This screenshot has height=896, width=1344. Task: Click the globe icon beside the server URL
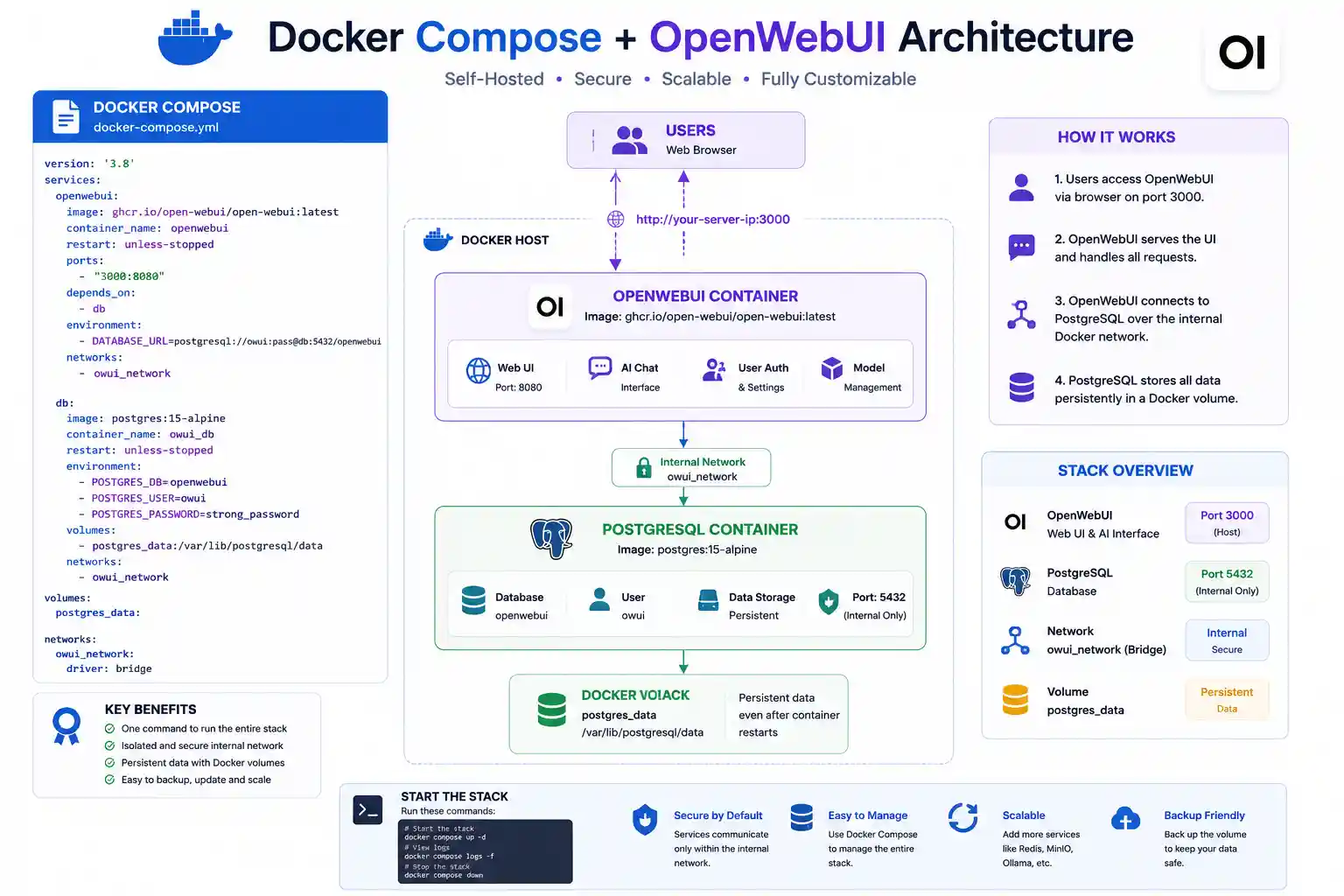pos(616,219)
